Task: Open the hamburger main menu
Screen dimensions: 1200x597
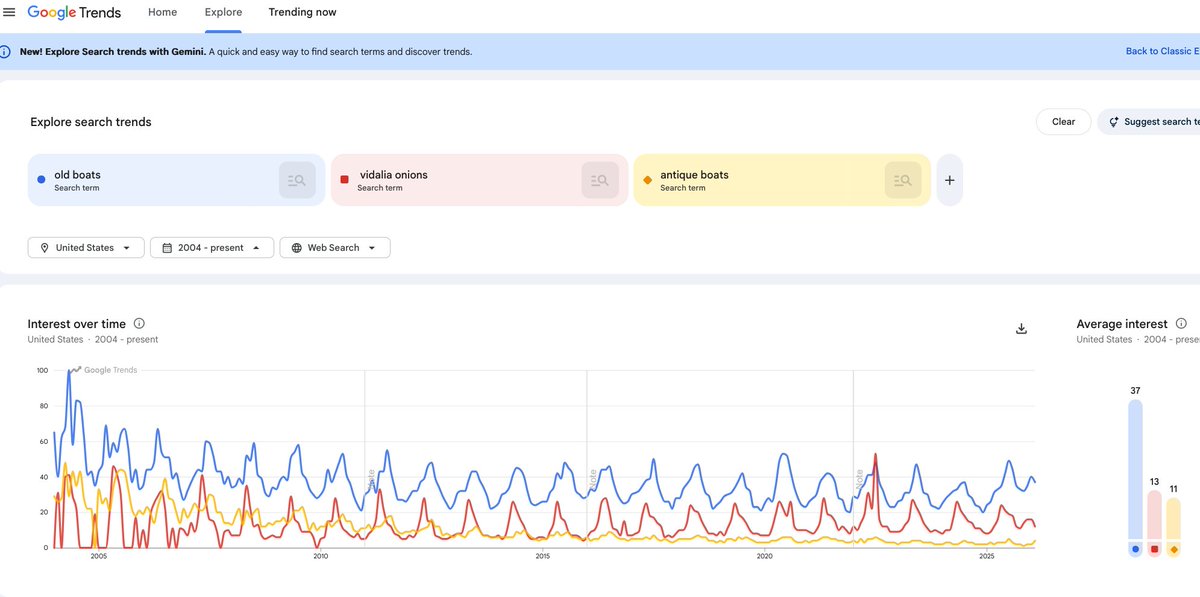Action: 10,12
